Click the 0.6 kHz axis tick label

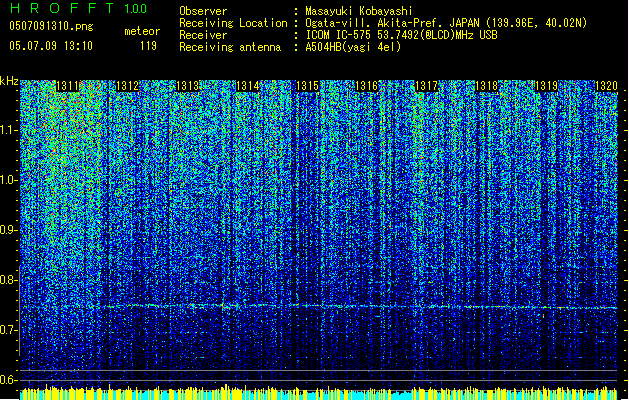pos(8,380)
